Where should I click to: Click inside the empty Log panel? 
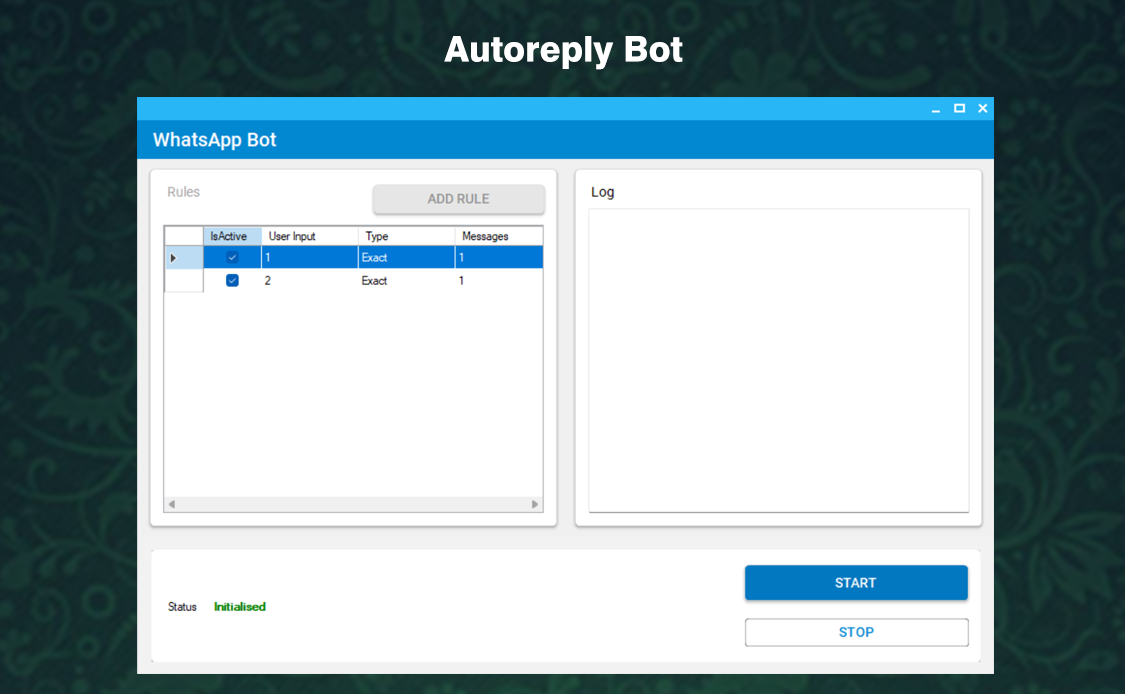coord(778,360)
